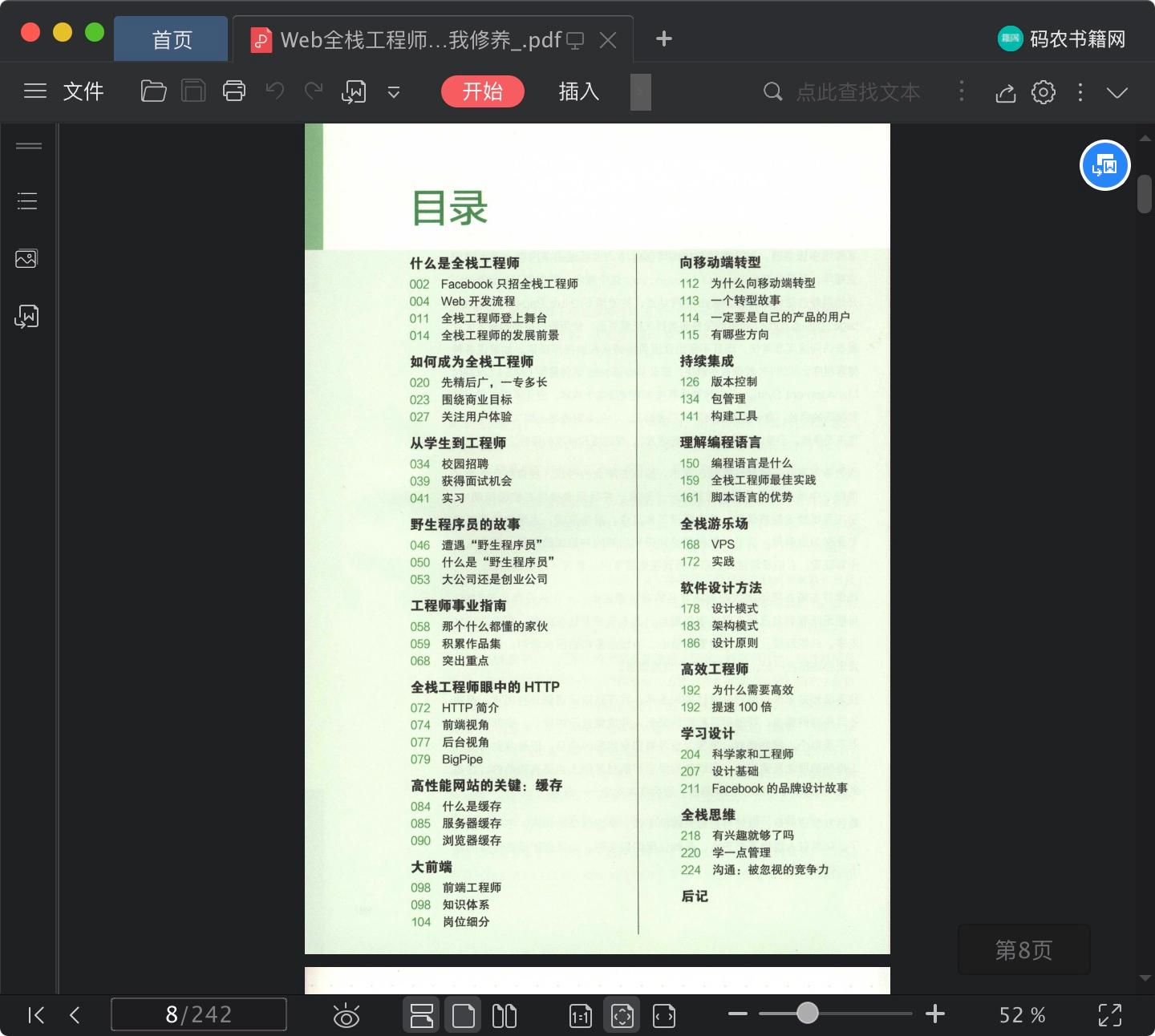Image resolution: width=1155 pixels, height=1036 pixels.
Task: Click the entry VPS
Action: pyautogui.click(x=723, y=544)
